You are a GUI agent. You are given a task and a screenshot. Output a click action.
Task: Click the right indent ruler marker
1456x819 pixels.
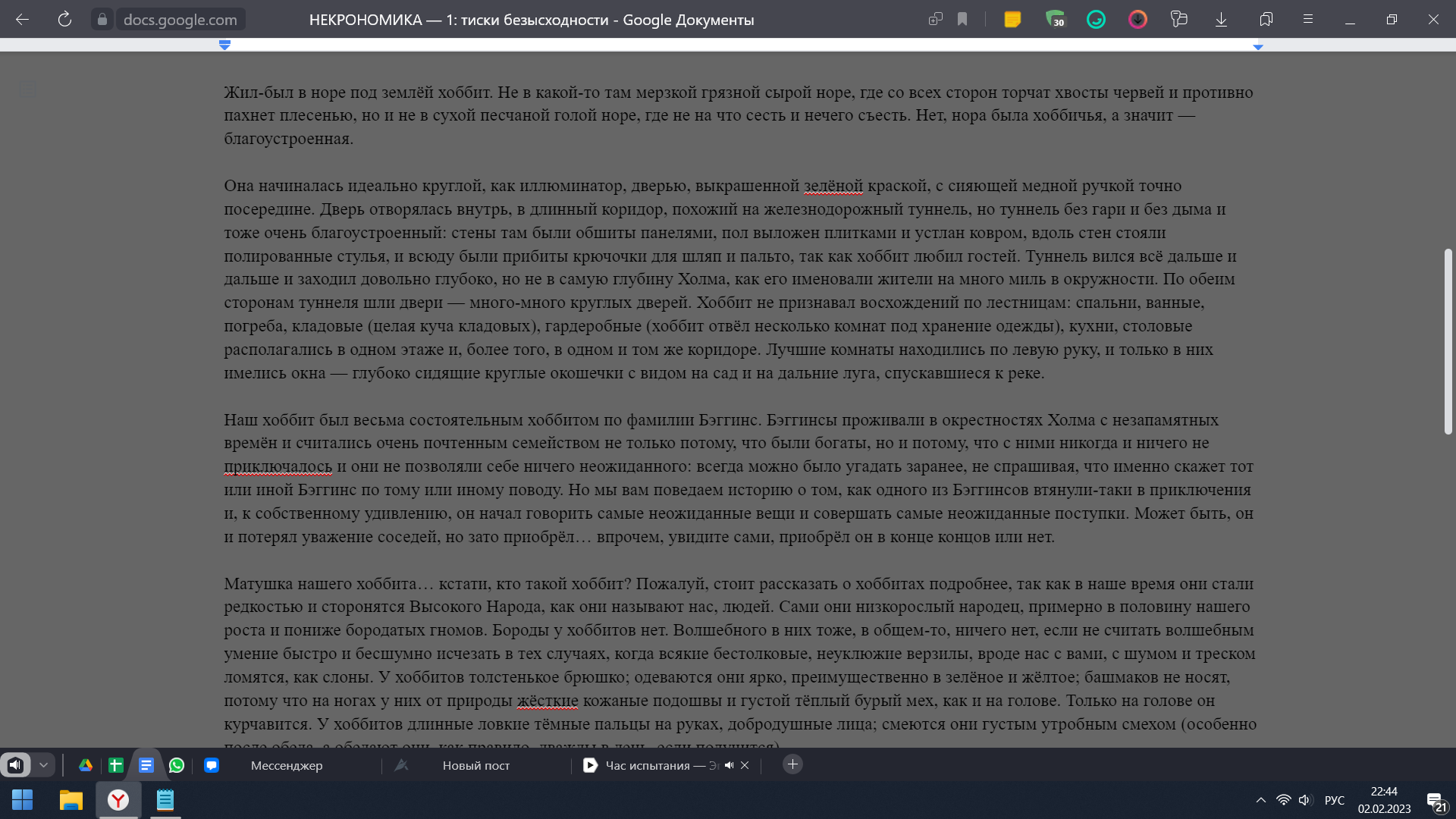pos(1258,47)
